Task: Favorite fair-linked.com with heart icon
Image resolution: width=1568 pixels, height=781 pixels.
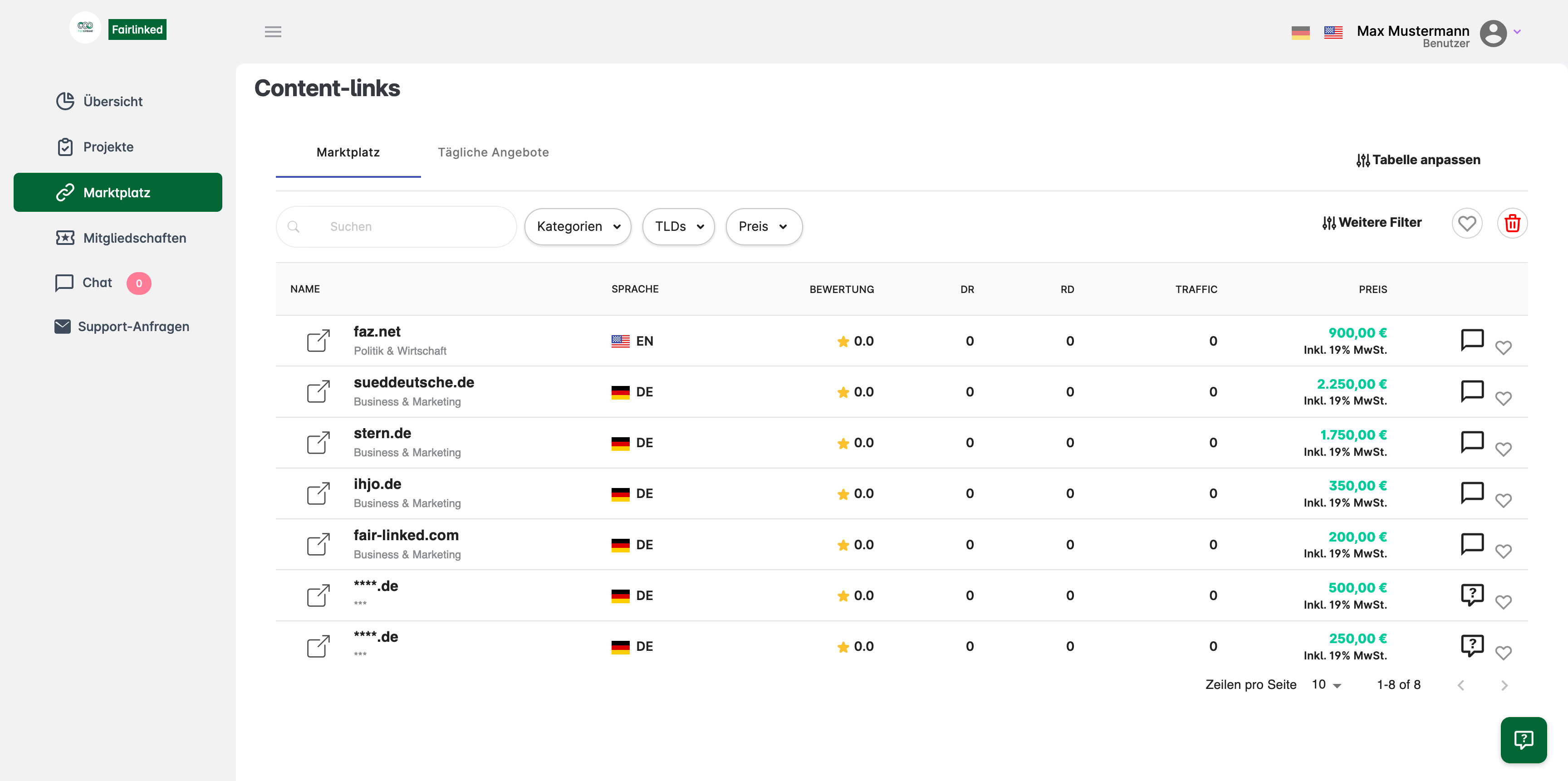Action: (1503, 551)
